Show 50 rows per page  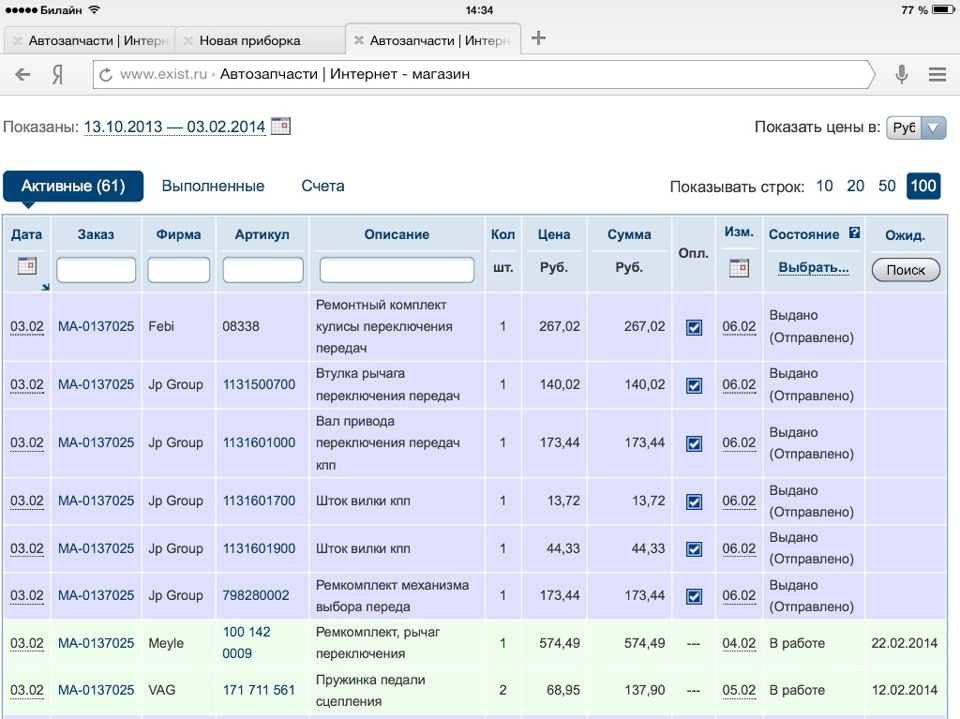point(887,186)
